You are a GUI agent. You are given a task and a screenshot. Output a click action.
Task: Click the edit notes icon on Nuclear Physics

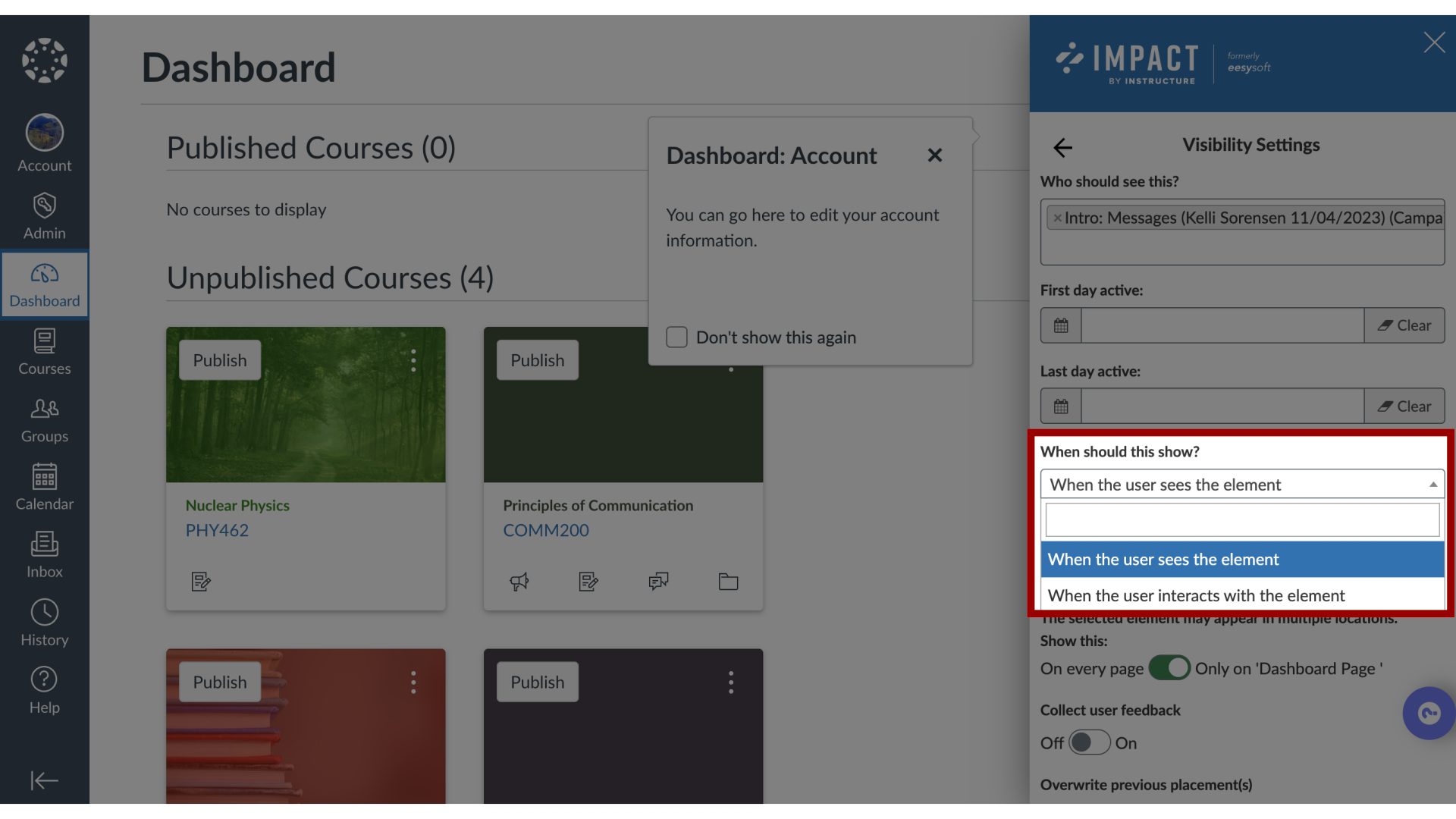pos(200,580)
